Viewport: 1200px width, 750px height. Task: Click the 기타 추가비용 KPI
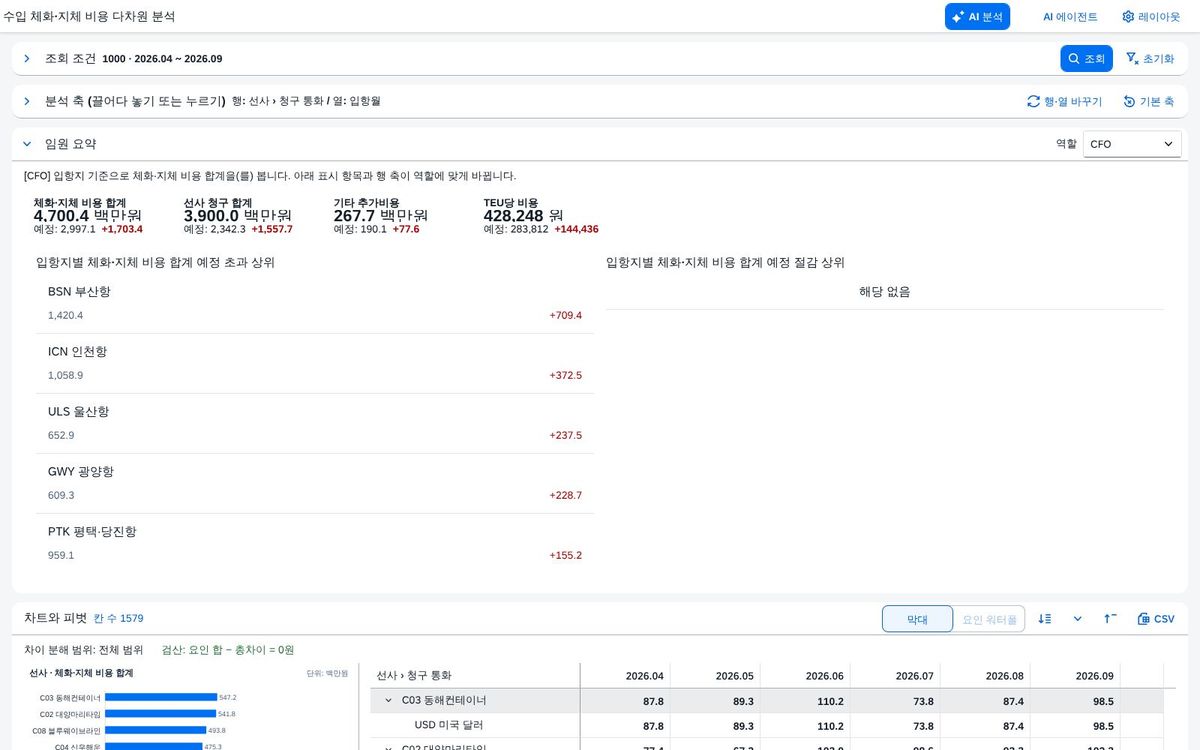[381, 215]
